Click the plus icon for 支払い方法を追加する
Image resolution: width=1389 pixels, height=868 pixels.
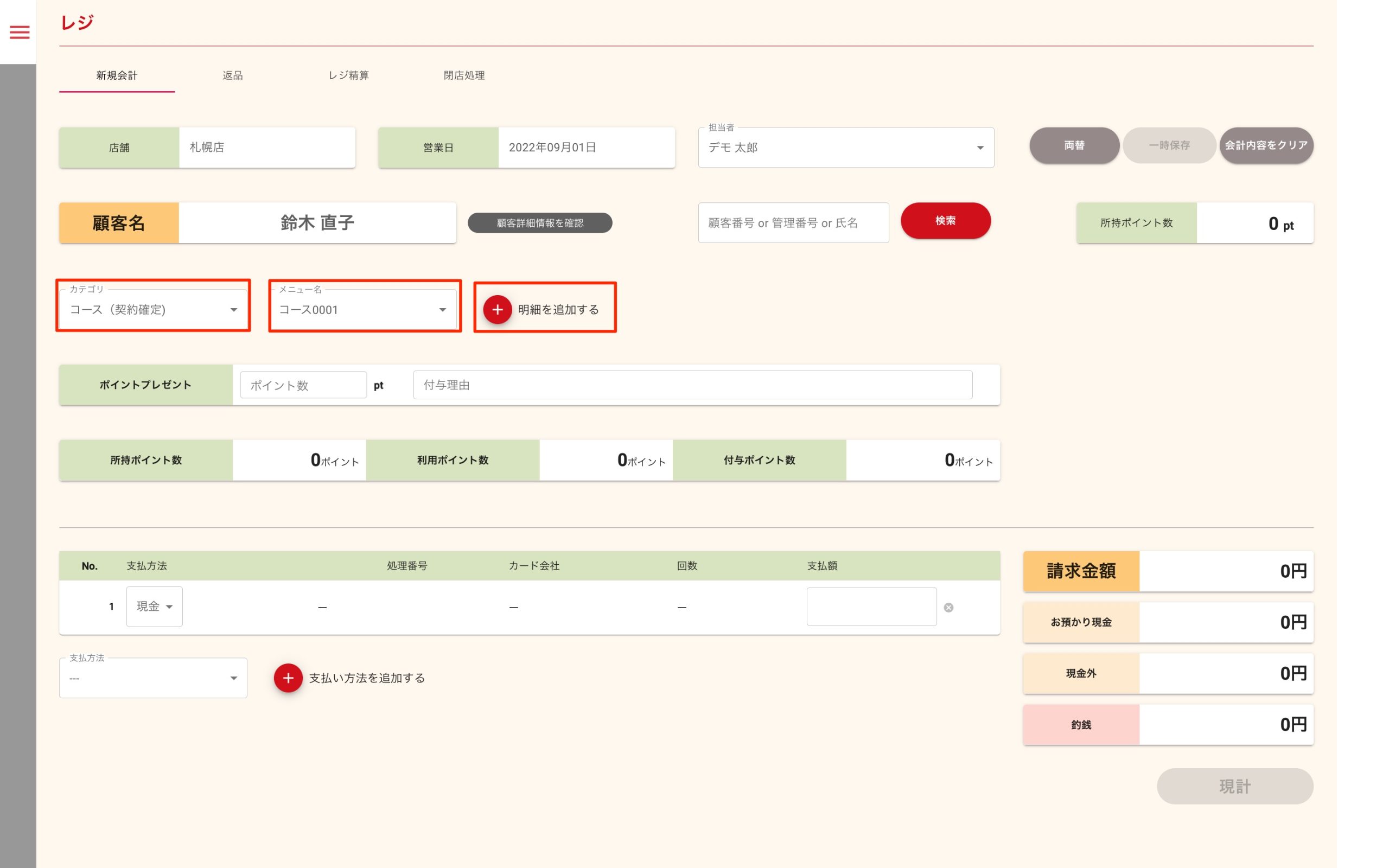pos(288,678)
